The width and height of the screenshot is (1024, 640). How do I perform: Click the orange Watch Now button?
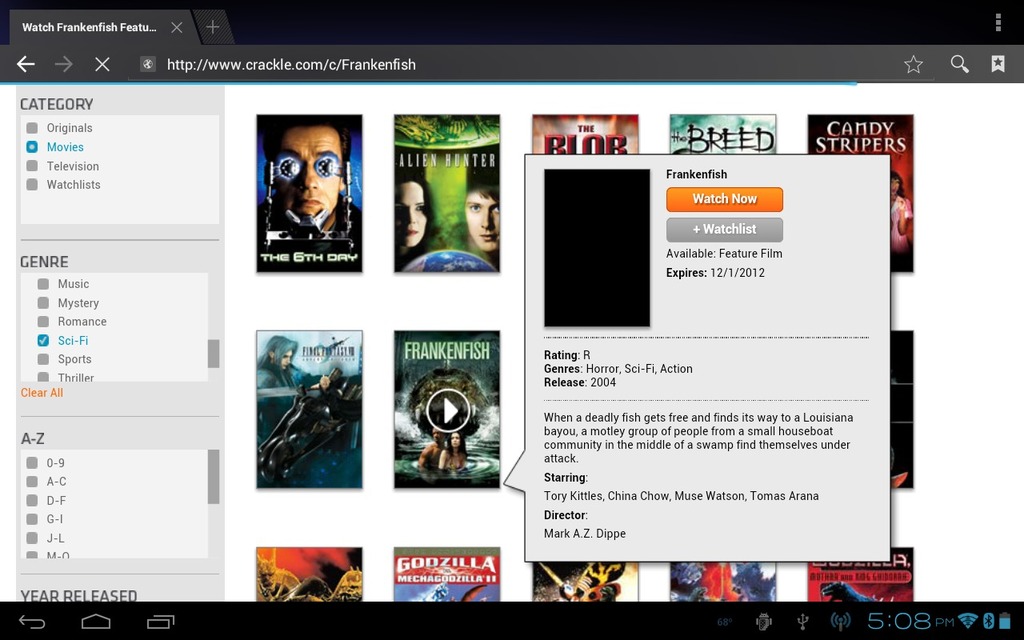(x=724, y=199)
